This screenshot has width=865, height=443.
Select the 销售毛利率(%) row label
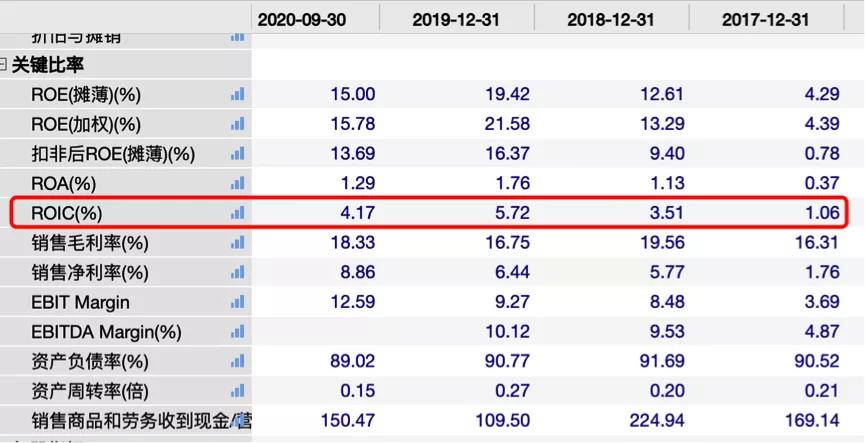[x=89, y=243]
